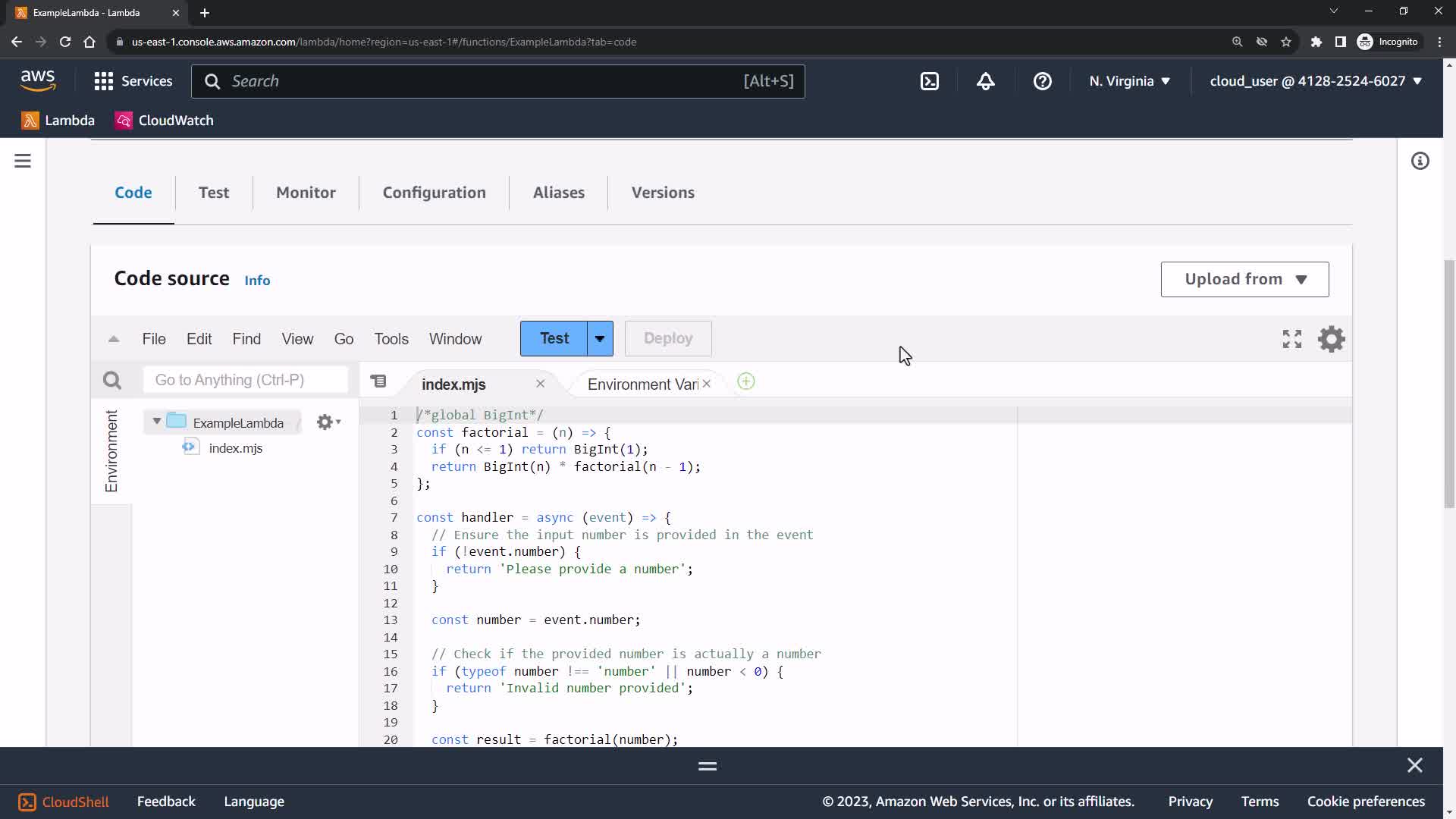Add a new editor tab with plus icon

[745, 382]
